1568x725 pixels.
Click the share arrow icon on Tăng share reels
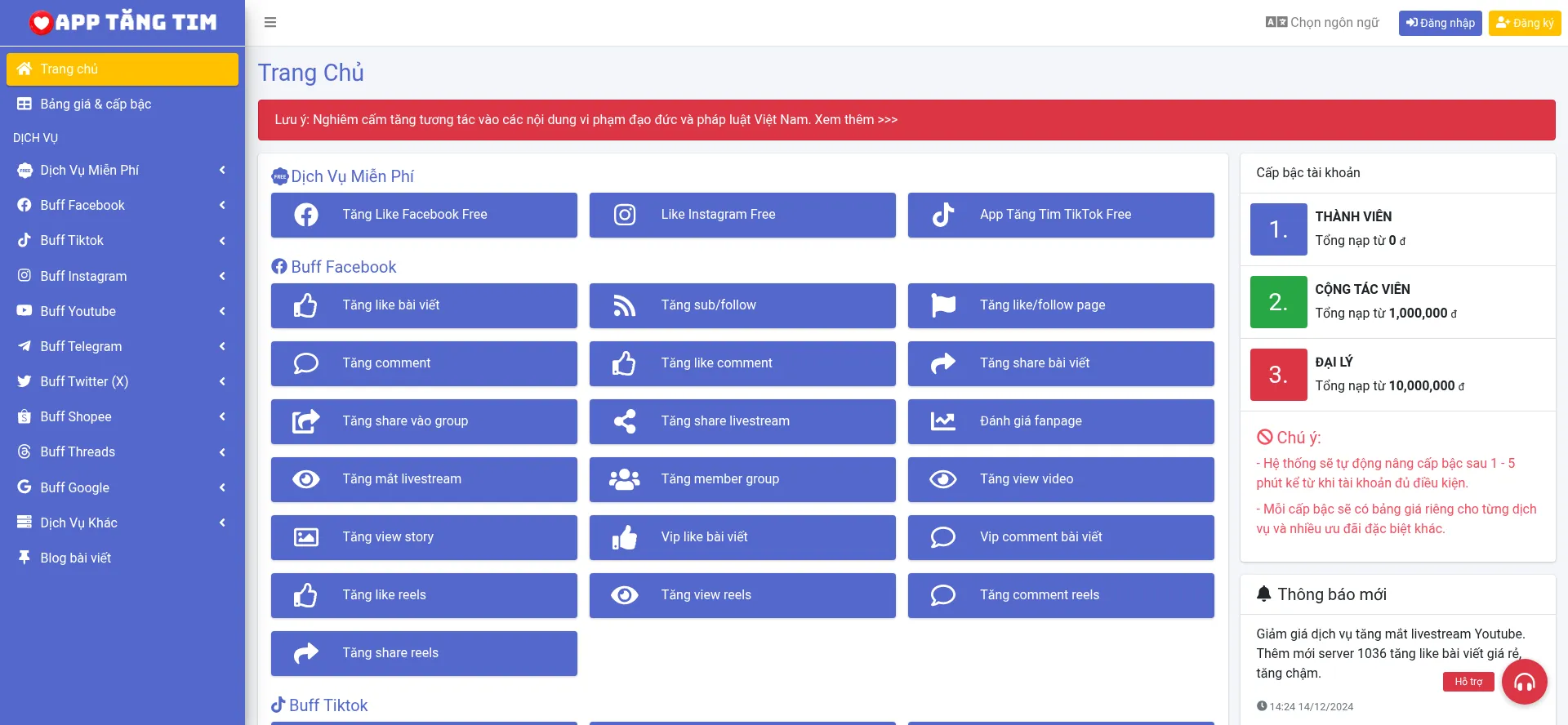306,653
